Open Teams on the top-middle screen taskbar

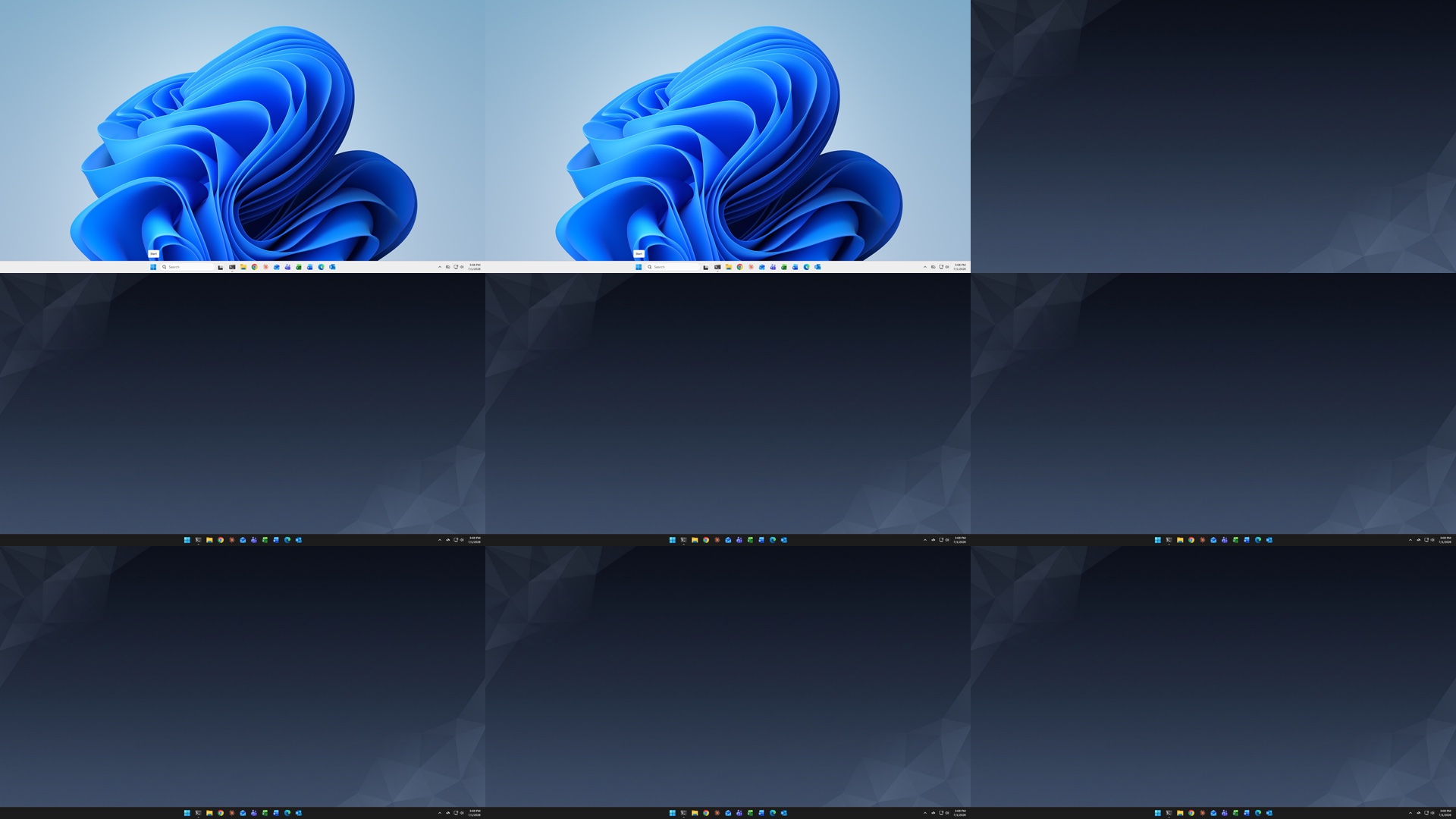tap(773, 267)
